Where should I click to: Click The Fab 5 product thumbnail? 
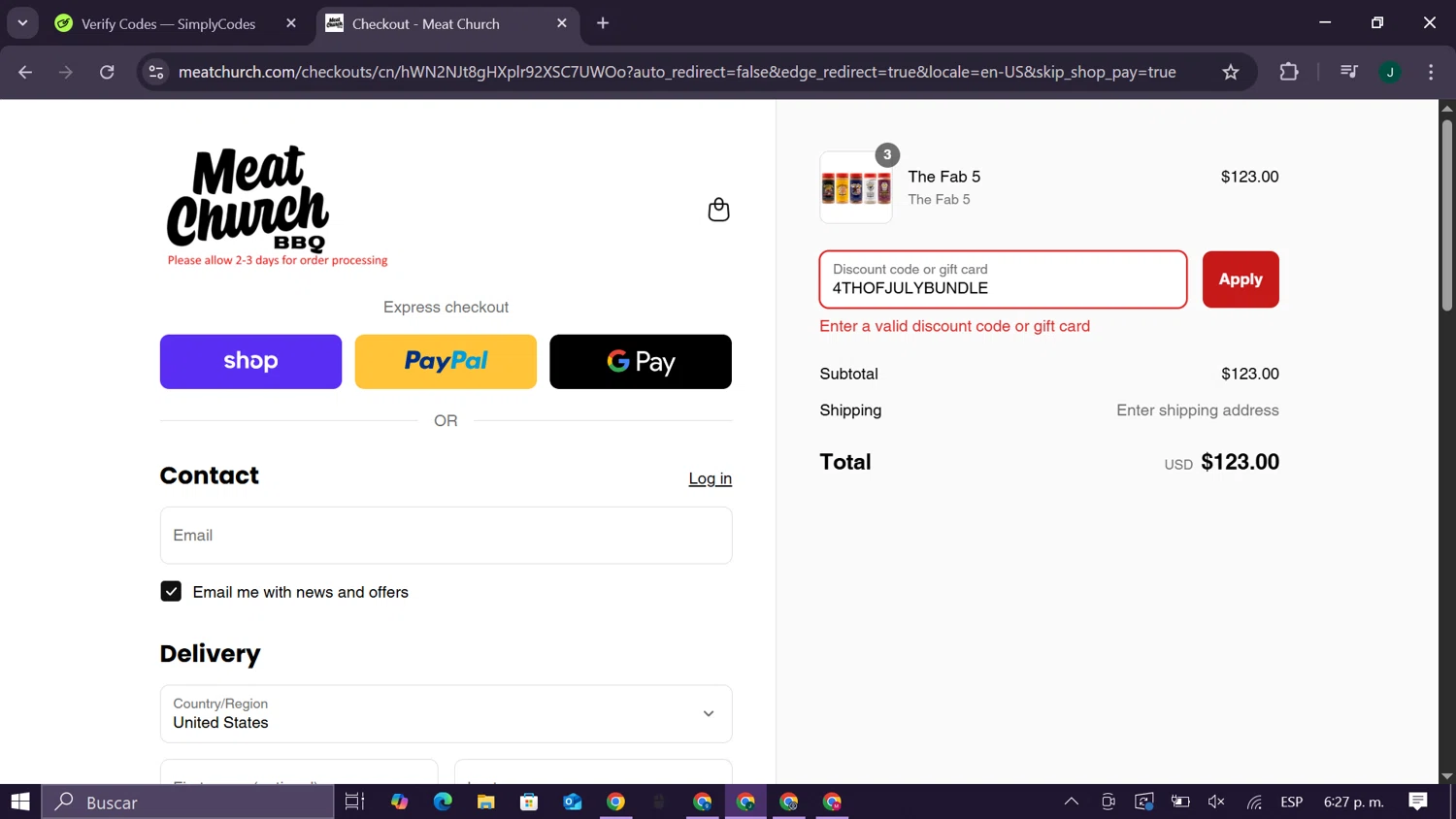click(x=856, y=187)
